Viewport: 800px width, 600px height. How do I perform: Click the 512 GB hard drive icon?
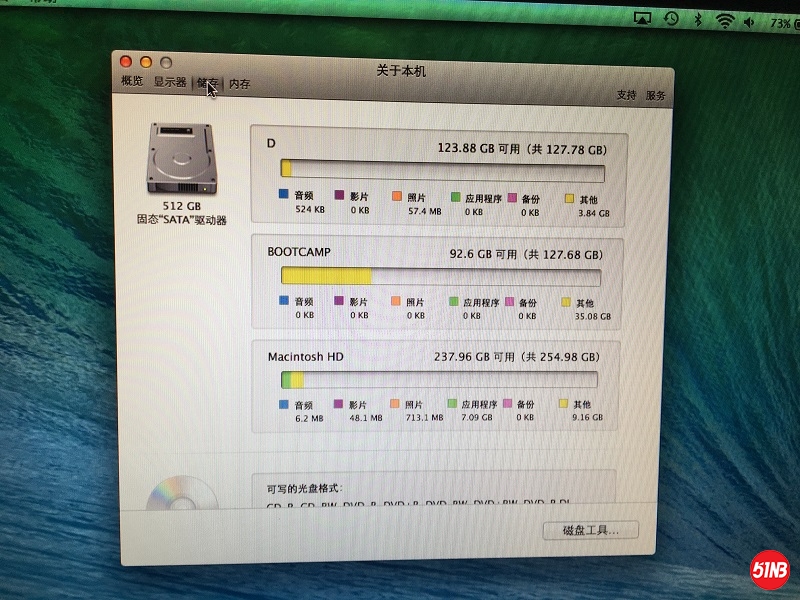(181, 158)
